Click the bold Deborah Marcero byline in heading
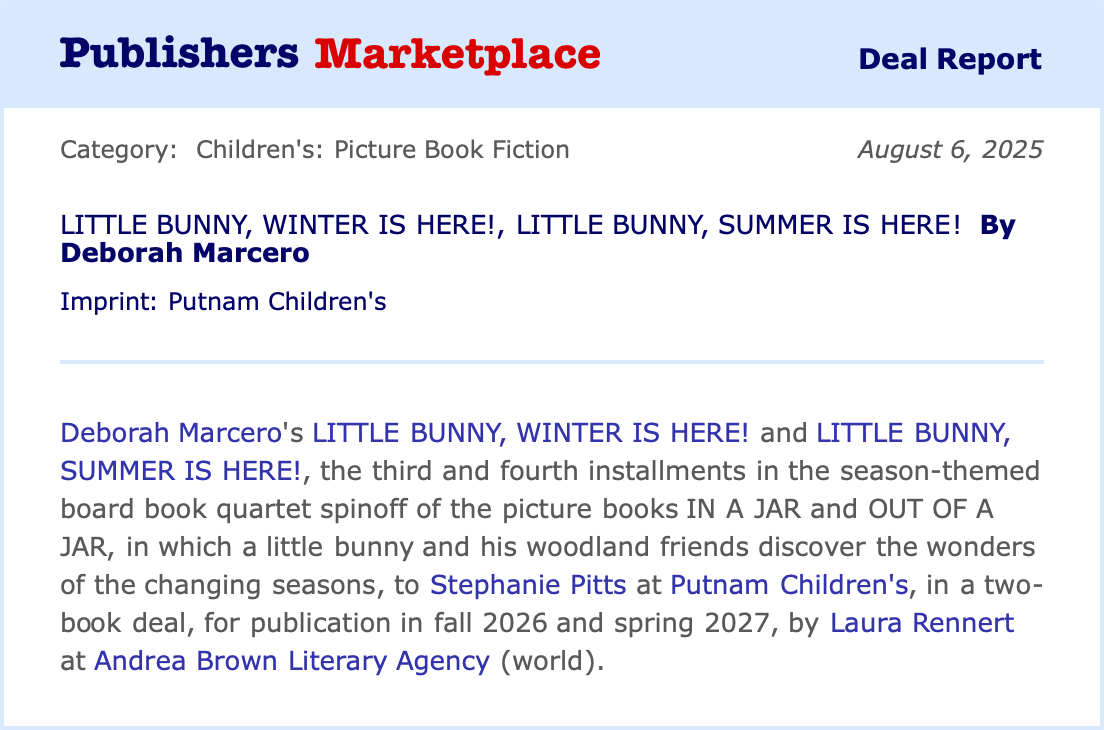This screenshot has height=730, width=1104. 185,253
